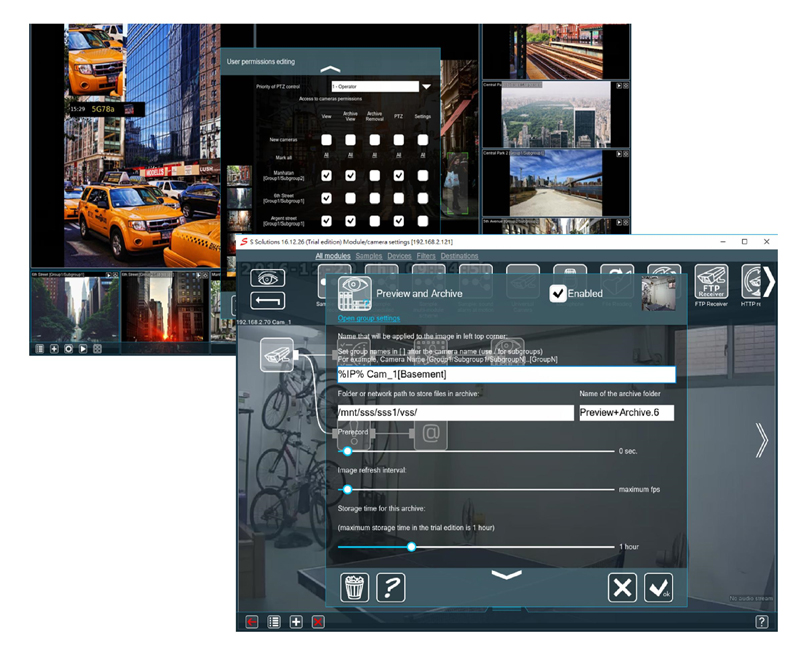Click Mark all link under Archive Removal column
This screenshot has width=800, height=650.
coord(374,155)
